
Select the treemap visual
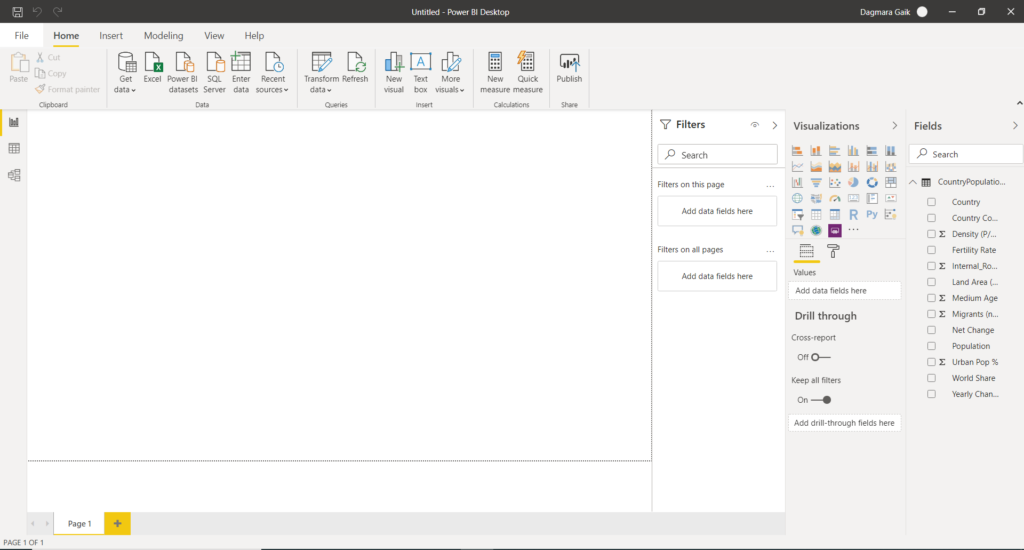[891, 182]
